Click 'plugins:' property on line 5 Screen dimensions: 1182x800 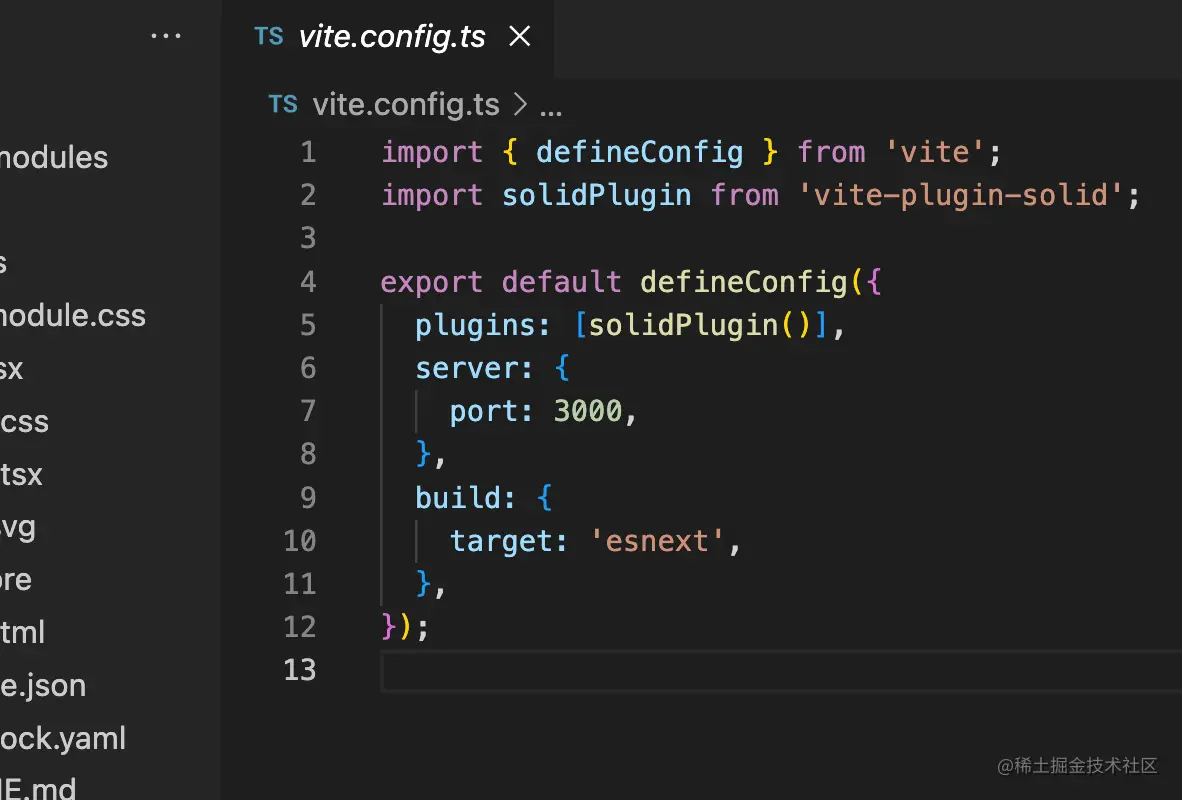point(482,325)
